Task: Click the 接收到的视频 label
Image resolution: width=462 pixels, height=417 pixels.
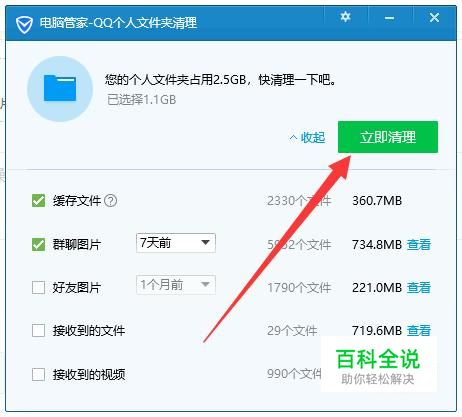Action: click(89, 375)
